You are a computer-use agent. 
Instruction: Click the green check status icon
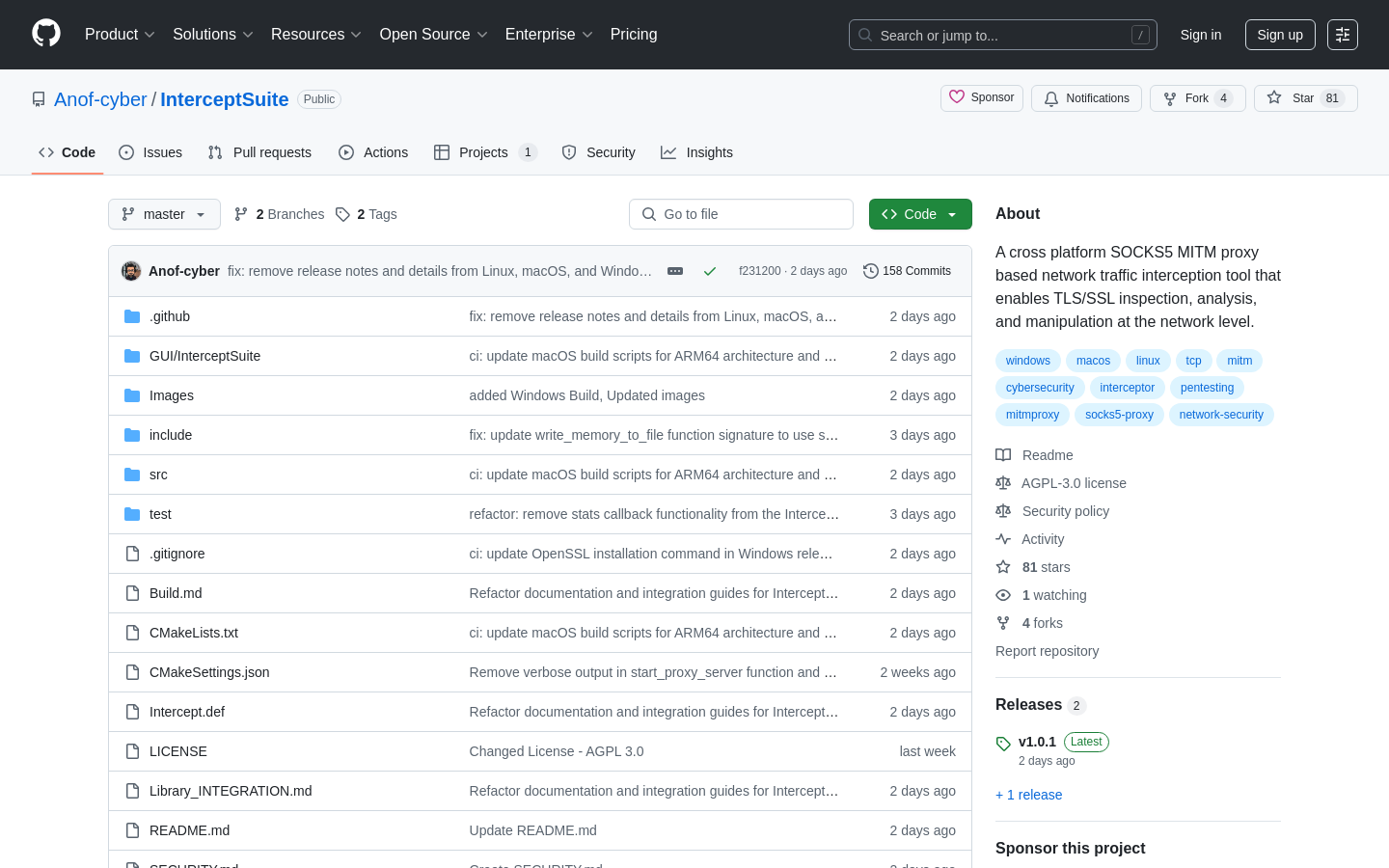coord(710,271)
